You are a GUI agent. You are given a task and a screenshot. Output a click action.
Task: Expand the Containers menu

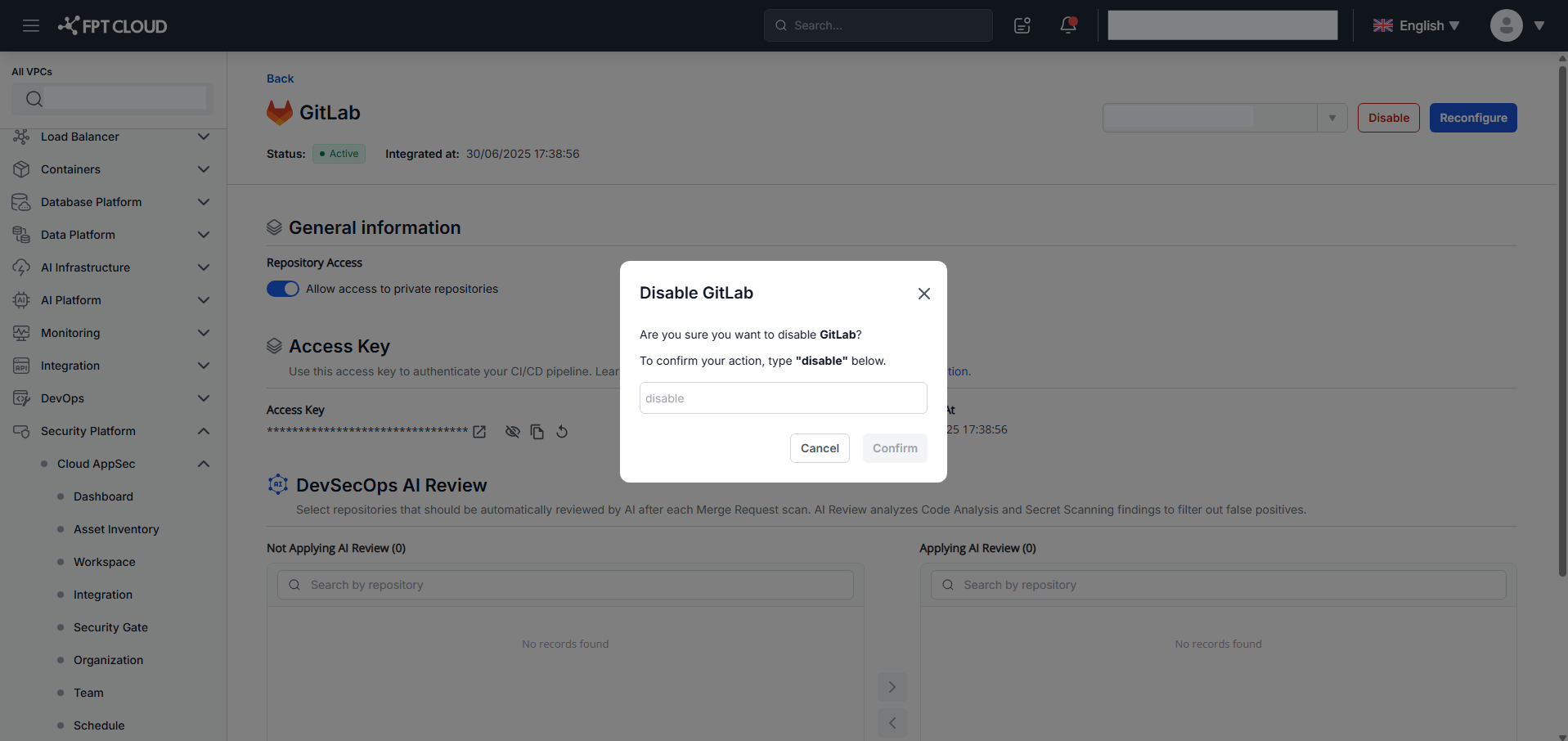[x=204, y=169]
